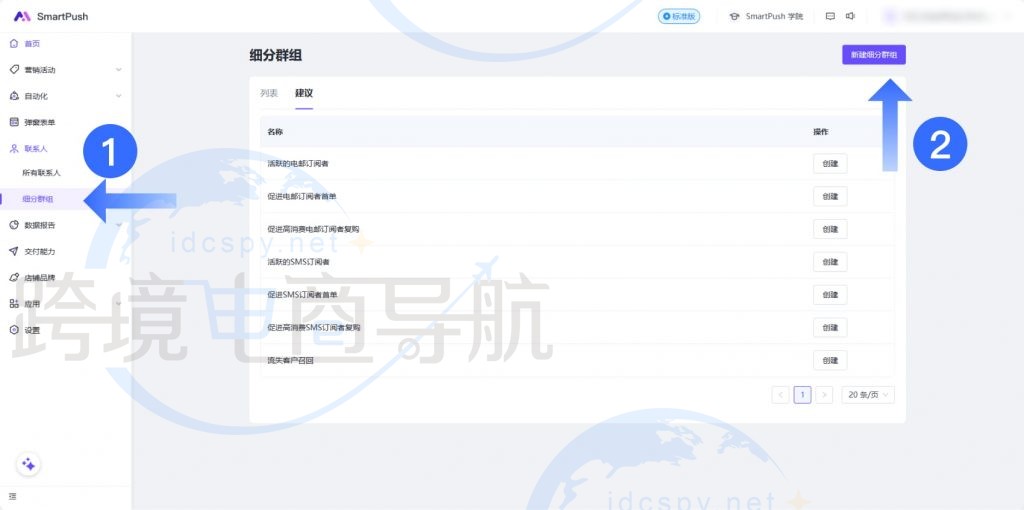Click the 首页 home icon in sidebar
This screenshot has width=1024, height=510.
tap(14, 44)
